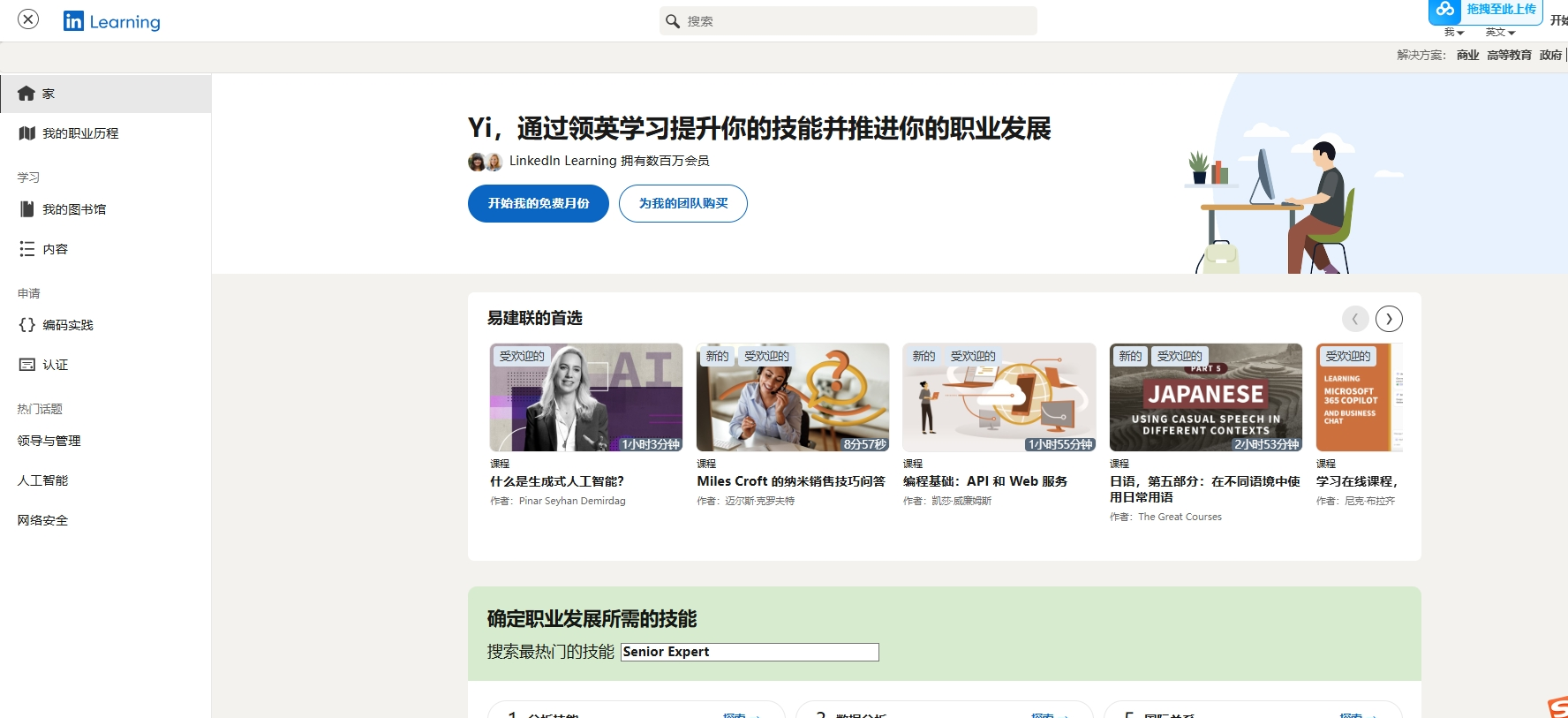Select 家 in the sidebar
This screenshot has height=718, width=1568.
pyautogui.click(x=106, y=94)
